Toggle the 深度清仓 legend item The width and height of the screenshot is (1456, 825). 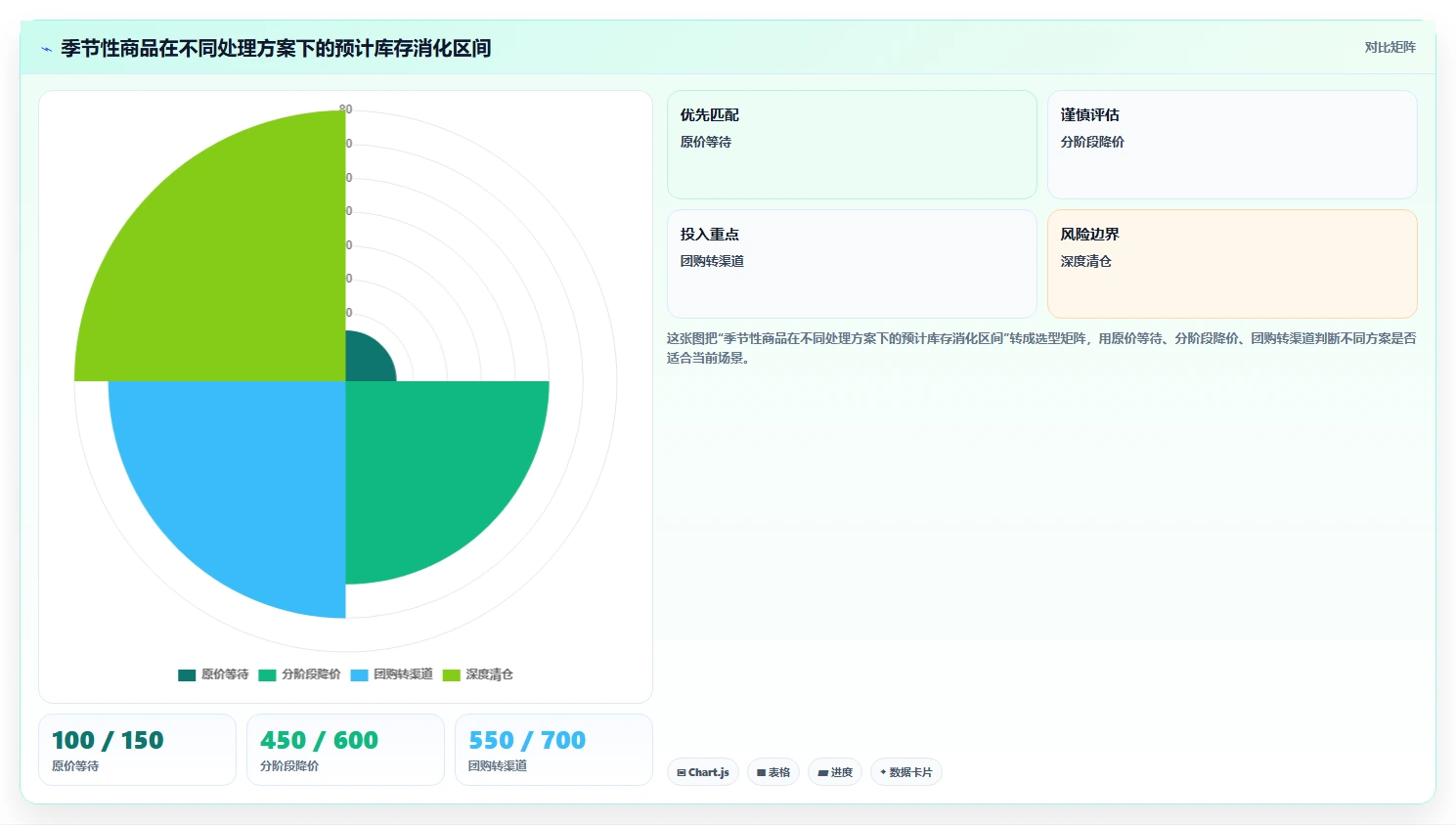point(477,674)
